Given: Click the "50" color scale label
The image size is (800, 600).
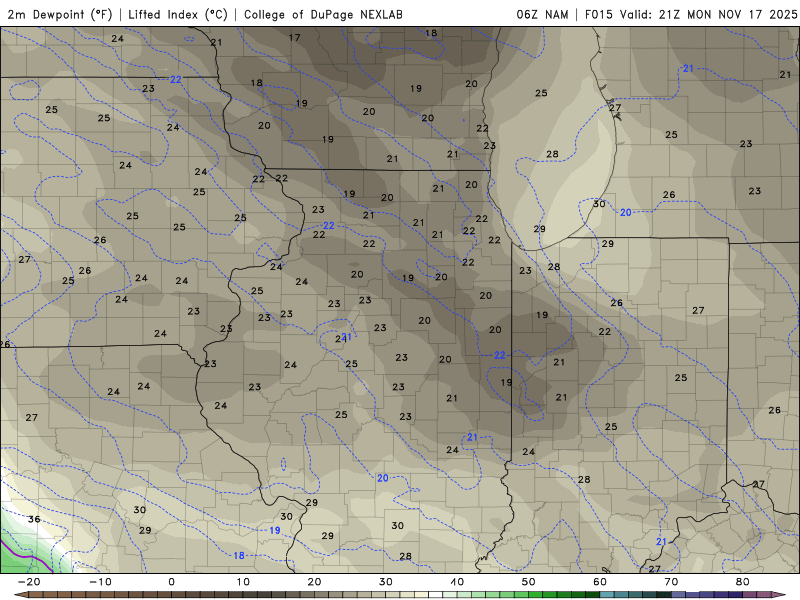Looking at the screenshot, I should point(529,582).
